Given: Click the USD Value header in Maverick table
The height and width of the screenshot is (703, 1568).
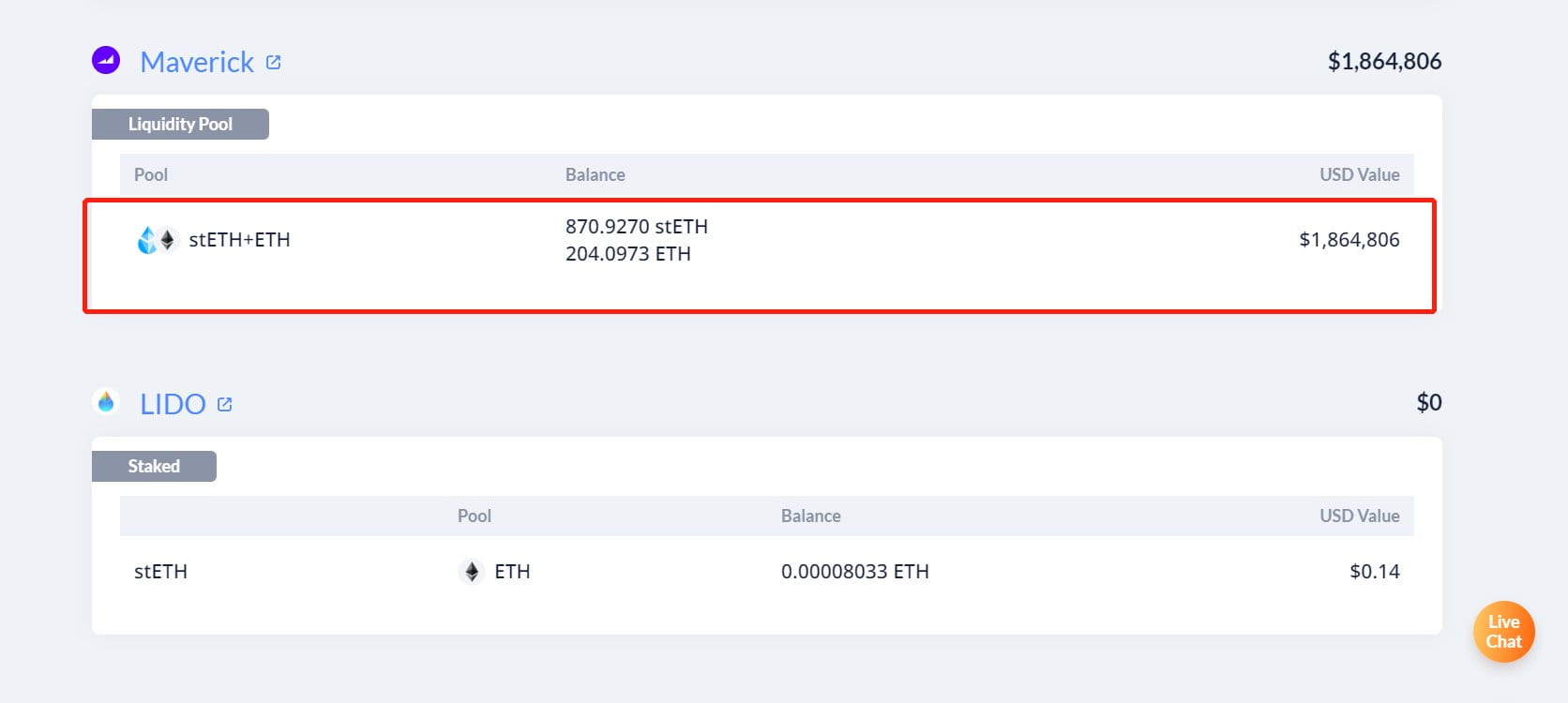Looking at the screenshot, I should point(1360,174).
